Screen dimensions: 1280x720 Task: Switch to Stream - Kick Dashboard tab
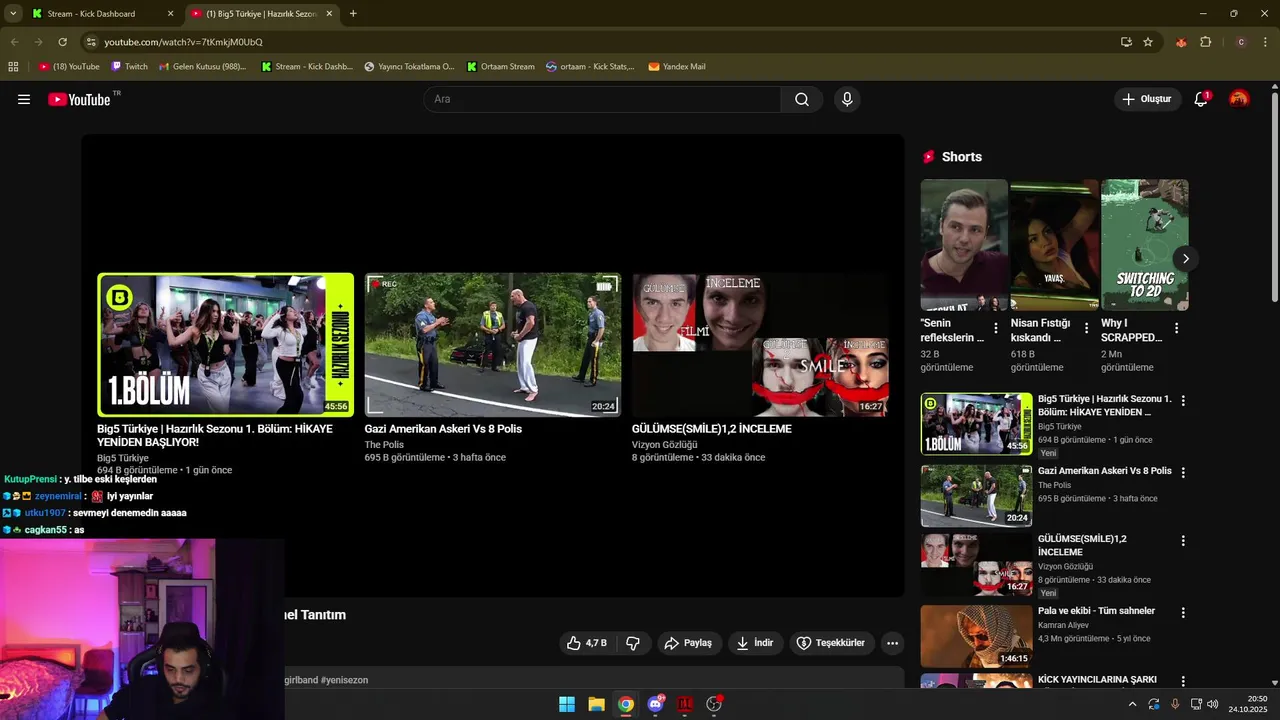pos(102,14)
